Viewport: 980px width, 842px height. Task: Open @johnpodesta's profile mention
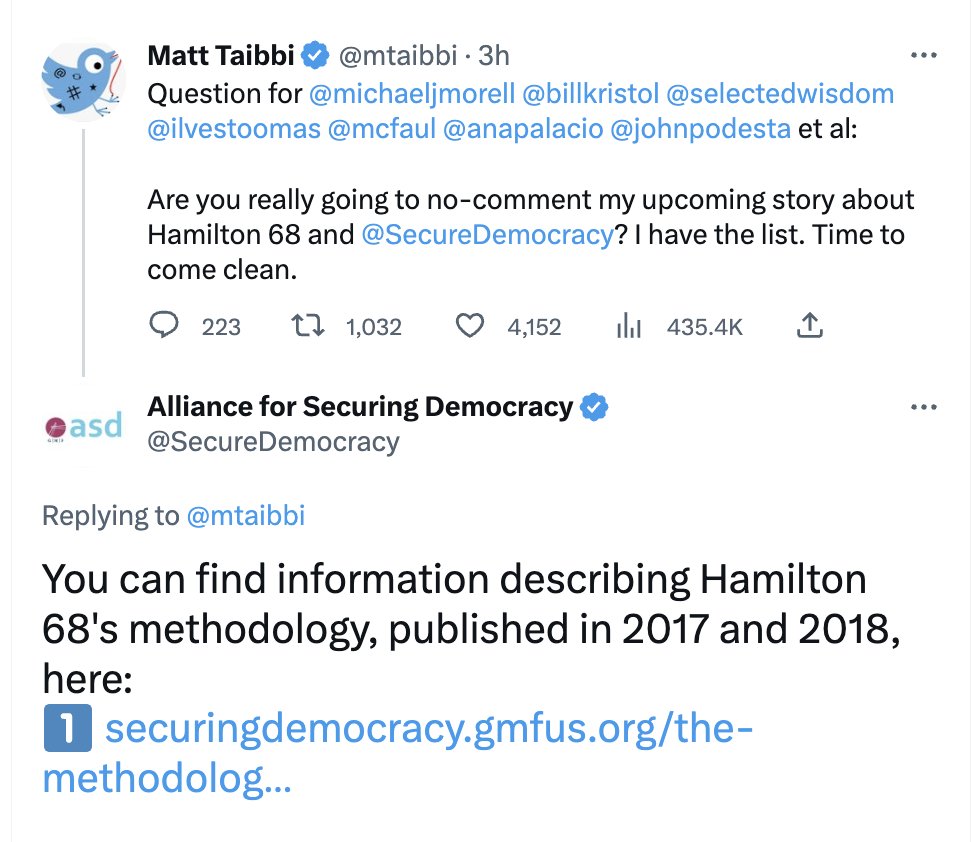(696, 130)
